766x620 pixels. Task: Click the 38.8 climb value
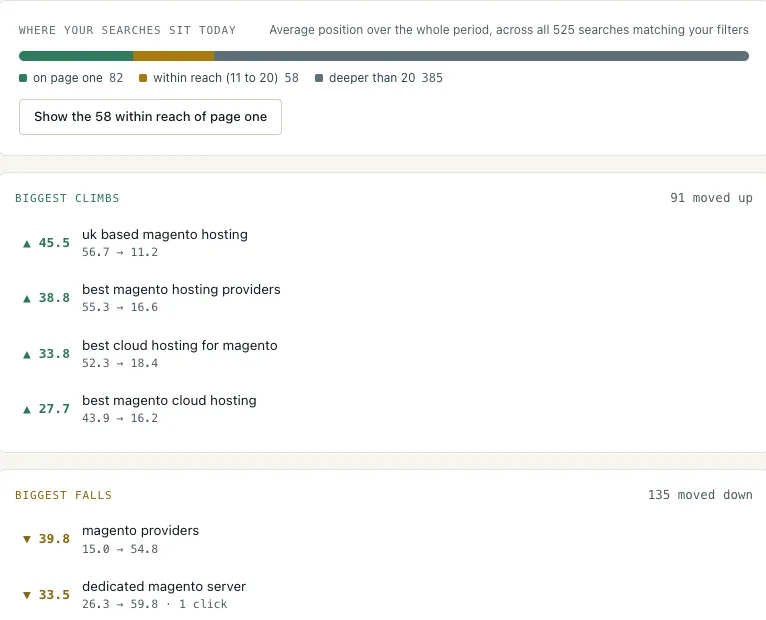point(54,298)
